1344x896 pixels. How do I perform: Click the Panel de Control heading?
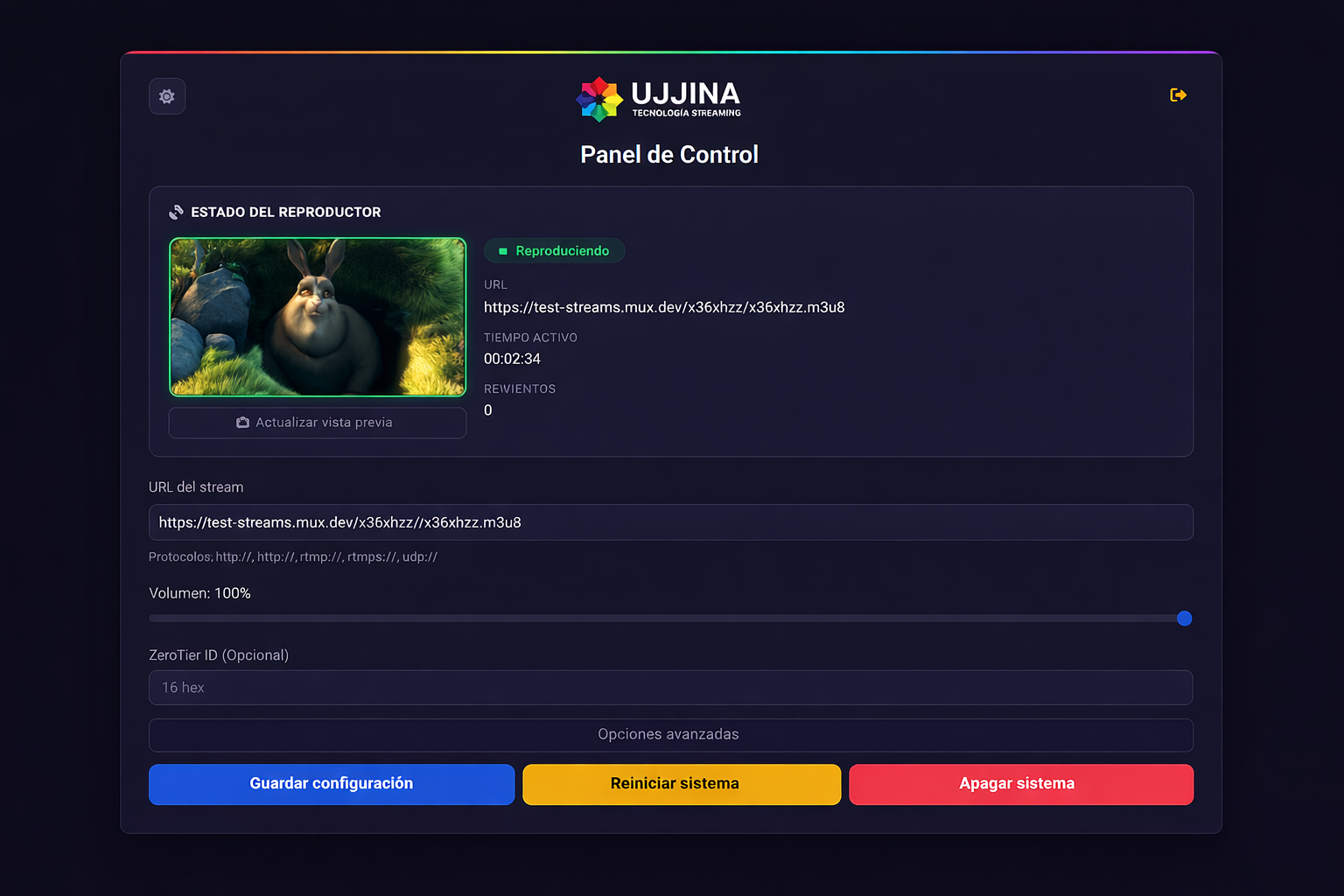pyautogui.click(x=669, y=155)
